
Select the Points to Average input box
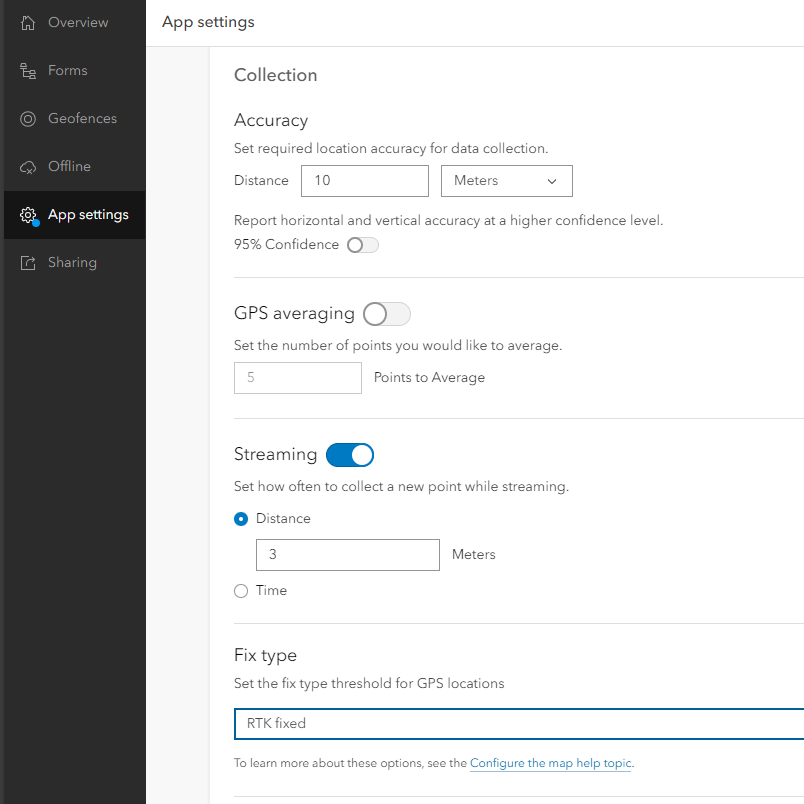click(297, 377)
